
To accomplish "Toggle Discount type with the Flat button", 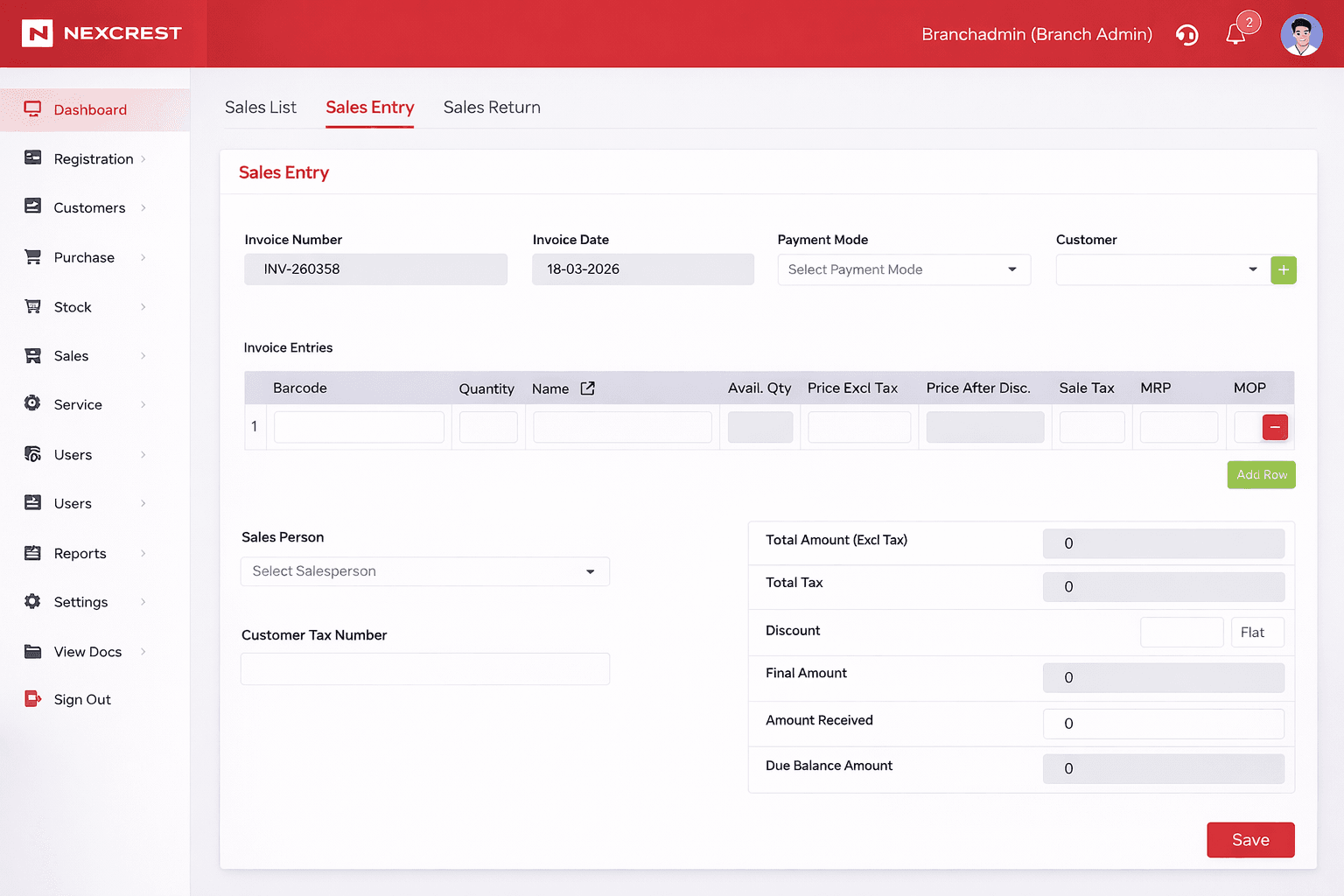I will (1256, 632).
